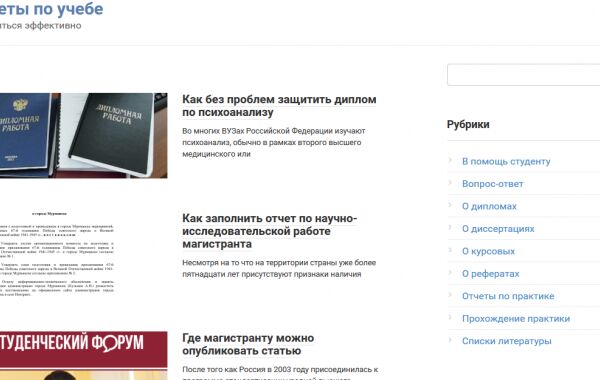Screen dimensions: 600x380
Task: Click the 'Рубрики' sidebar heading
Action: coord(468,124)
